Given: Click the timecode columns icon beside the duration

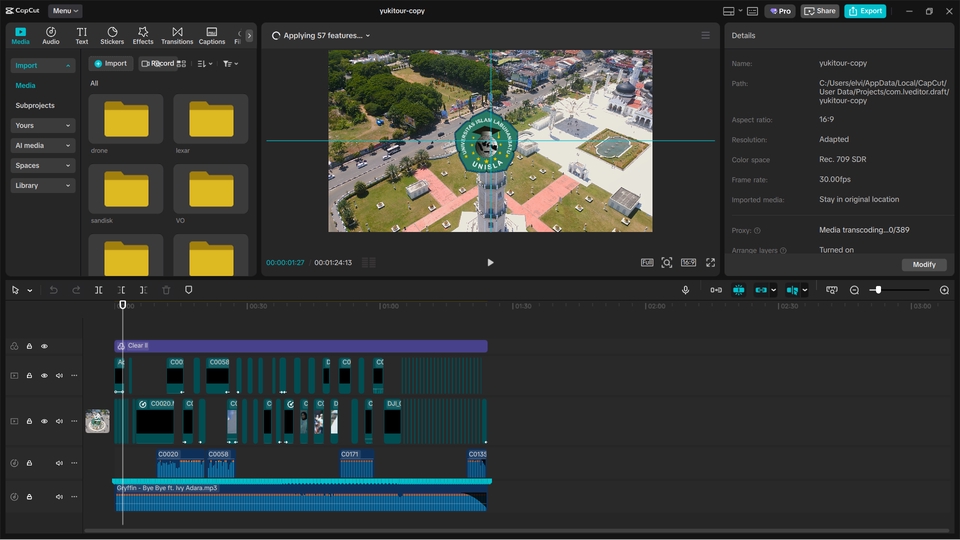Looking at the screenshot, I should 369,263.
